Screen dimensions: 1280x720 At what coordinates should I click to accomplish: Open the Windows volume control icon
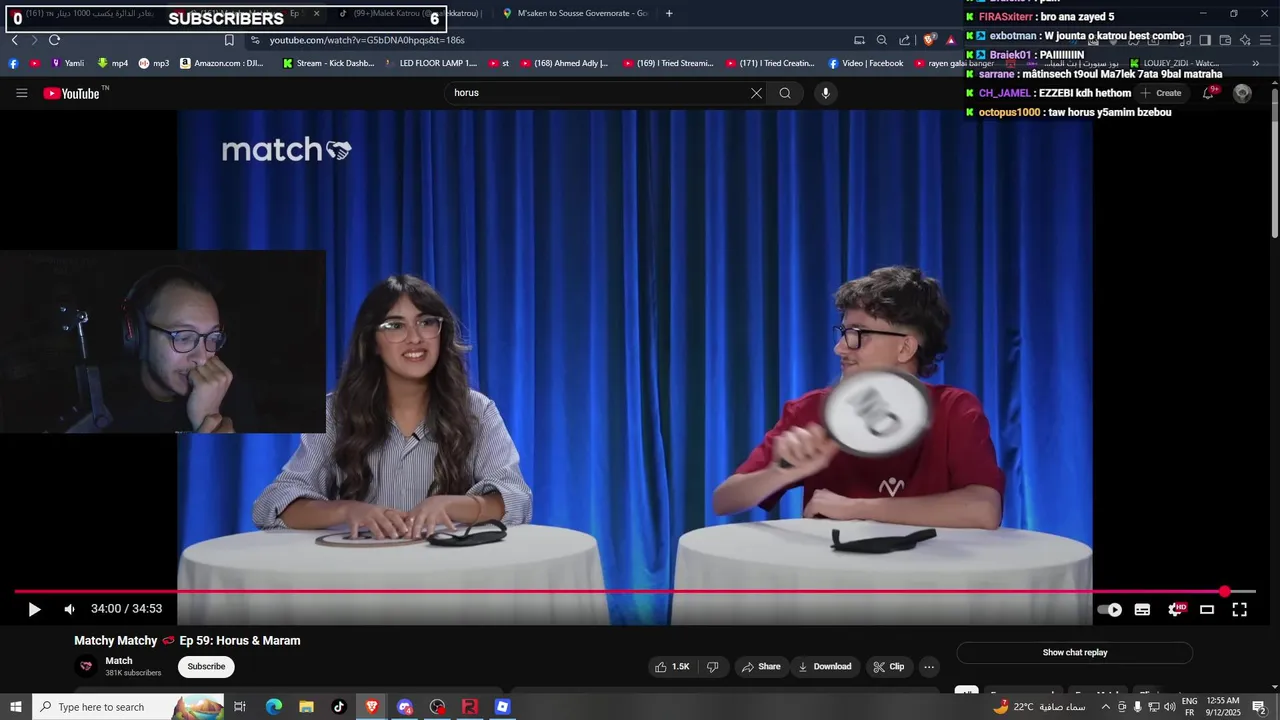pos(1170,707)
